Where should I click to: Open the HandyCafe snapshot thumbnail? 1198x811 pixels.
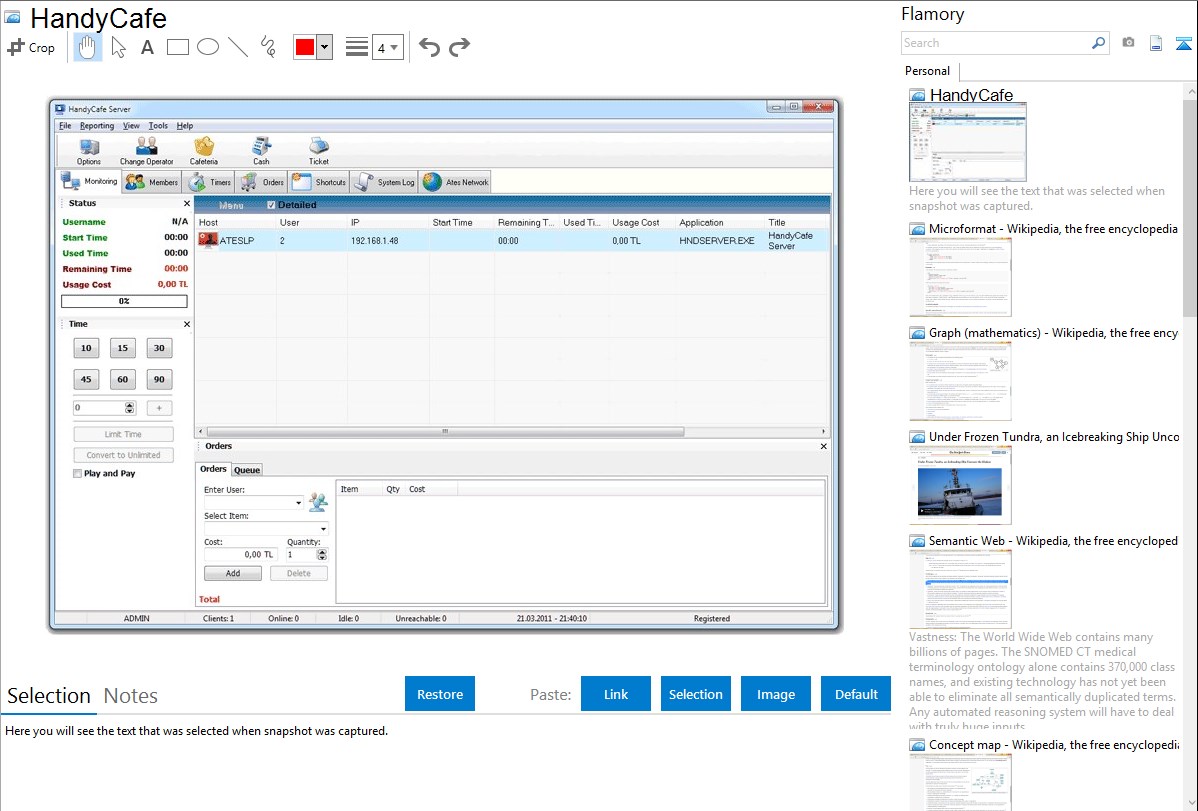coord(967,143)
